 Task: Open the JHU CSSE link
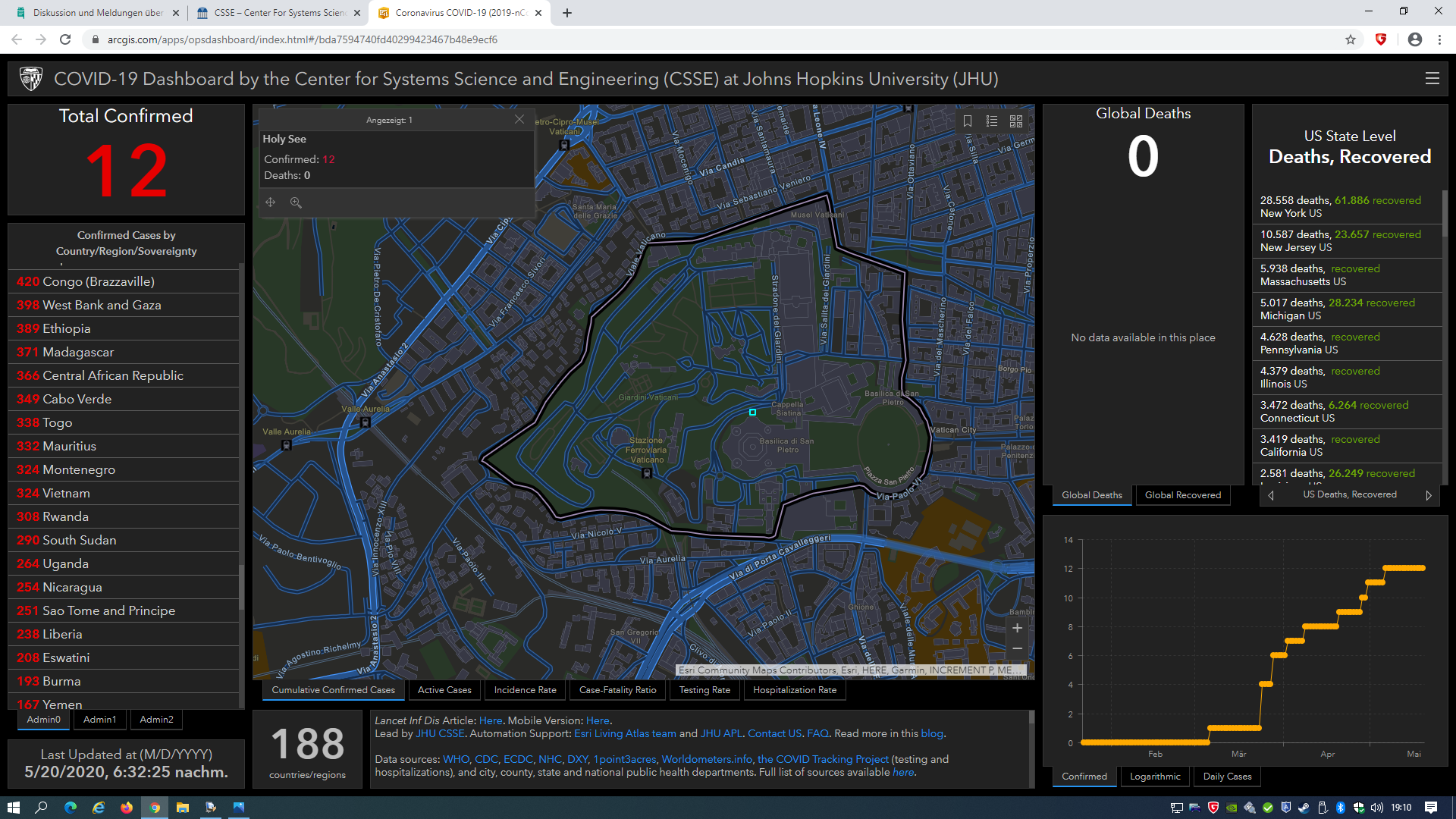tap(440, 733)
